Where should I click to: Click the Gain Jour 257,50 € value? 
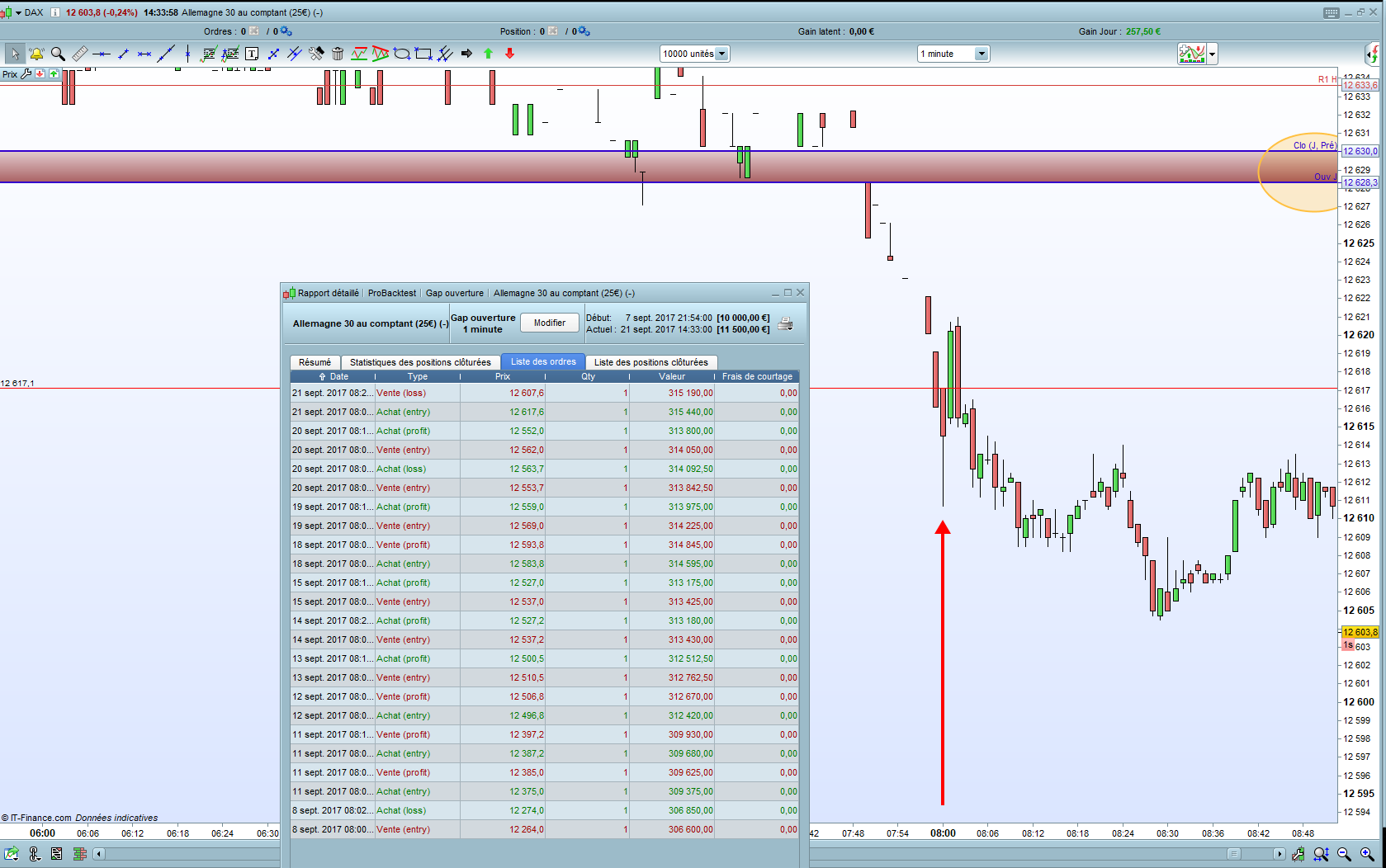click(x=1143, y=31)
